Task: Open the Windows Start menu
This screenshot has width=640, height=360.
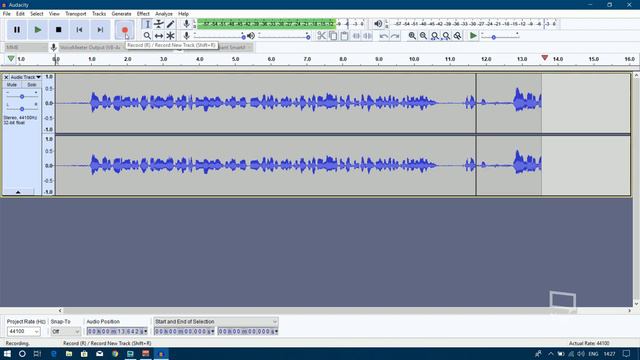Action: coord(7,353)
